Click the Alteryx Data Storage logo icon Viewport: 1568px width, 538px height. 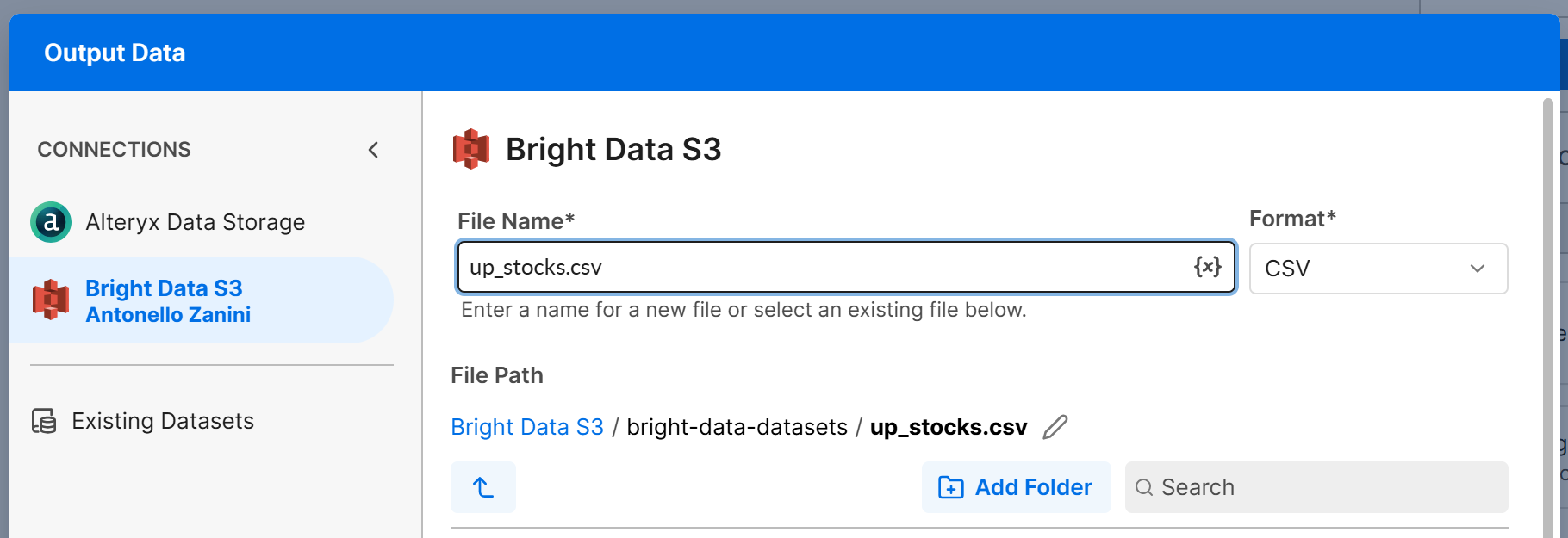point(51,222)
